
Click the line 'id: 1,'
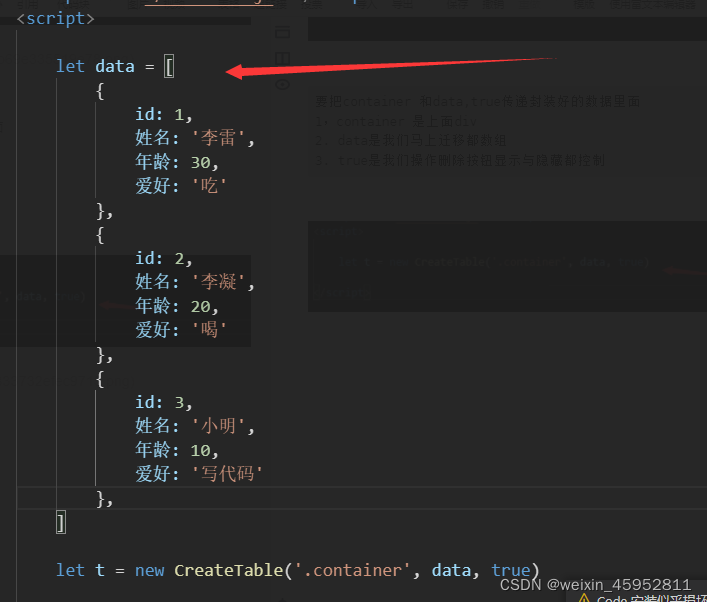tap(164, 115)
